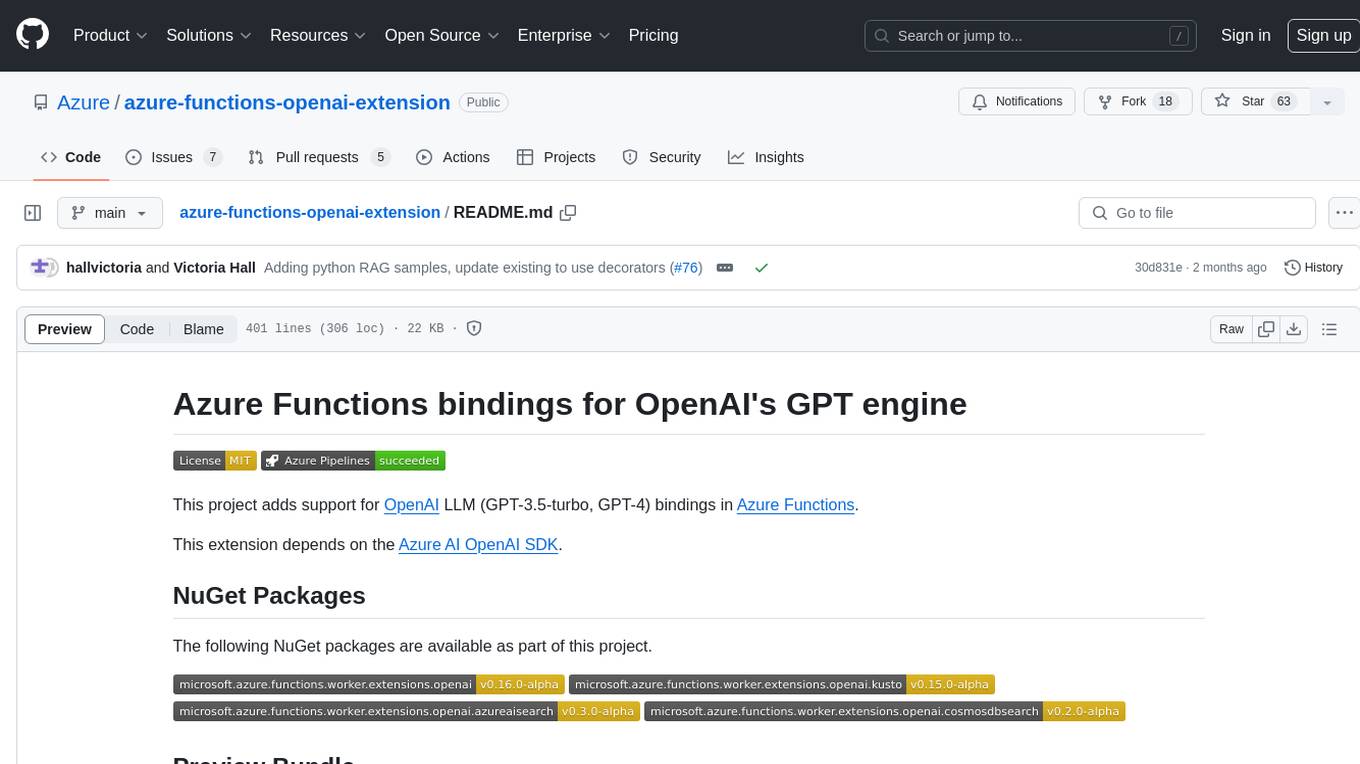Switch to the Pull requests tab
Screen dimensions: 1360x764
(318, 157)
